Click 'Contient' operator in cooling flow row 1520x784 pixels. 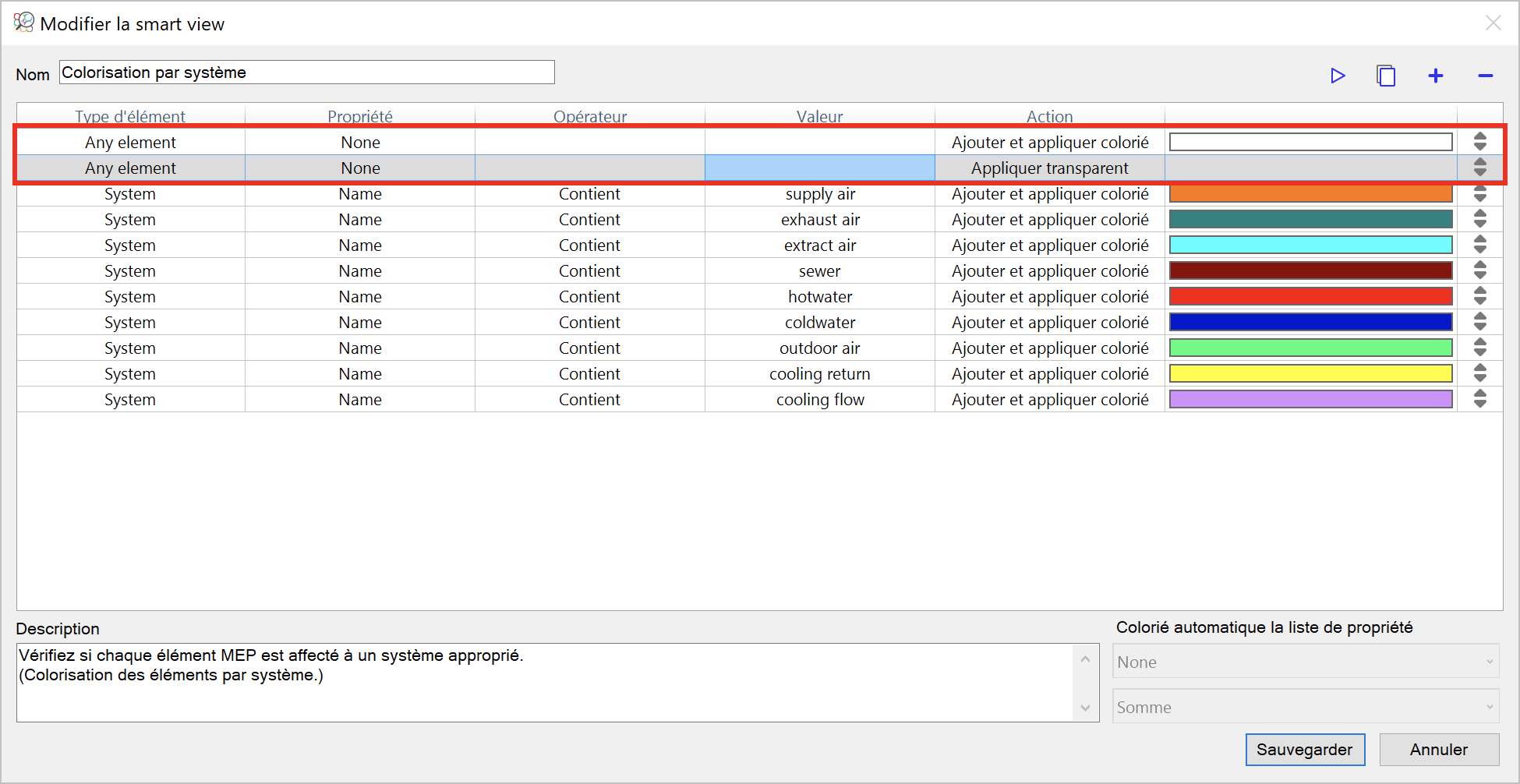click(x=590, y=399)
